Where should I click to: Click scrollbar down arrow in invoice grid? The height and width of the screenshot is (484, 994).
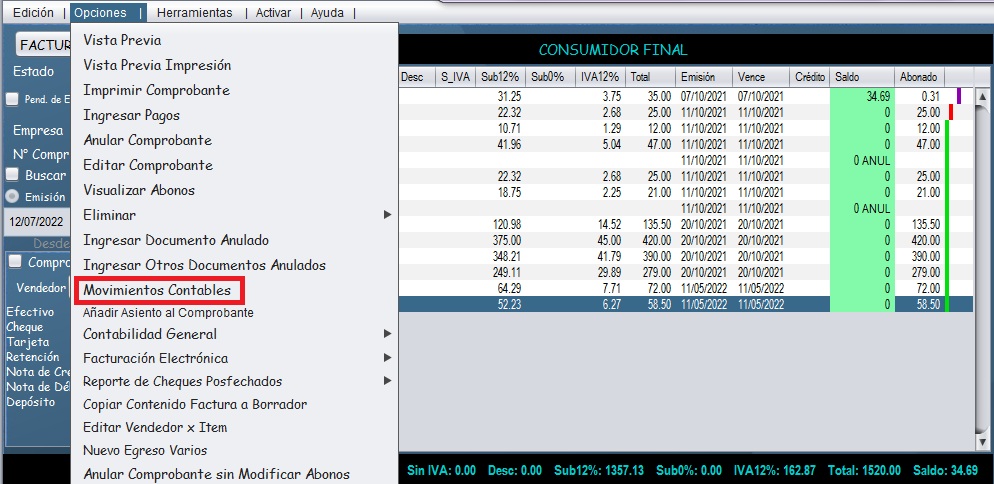click(982, 442)
